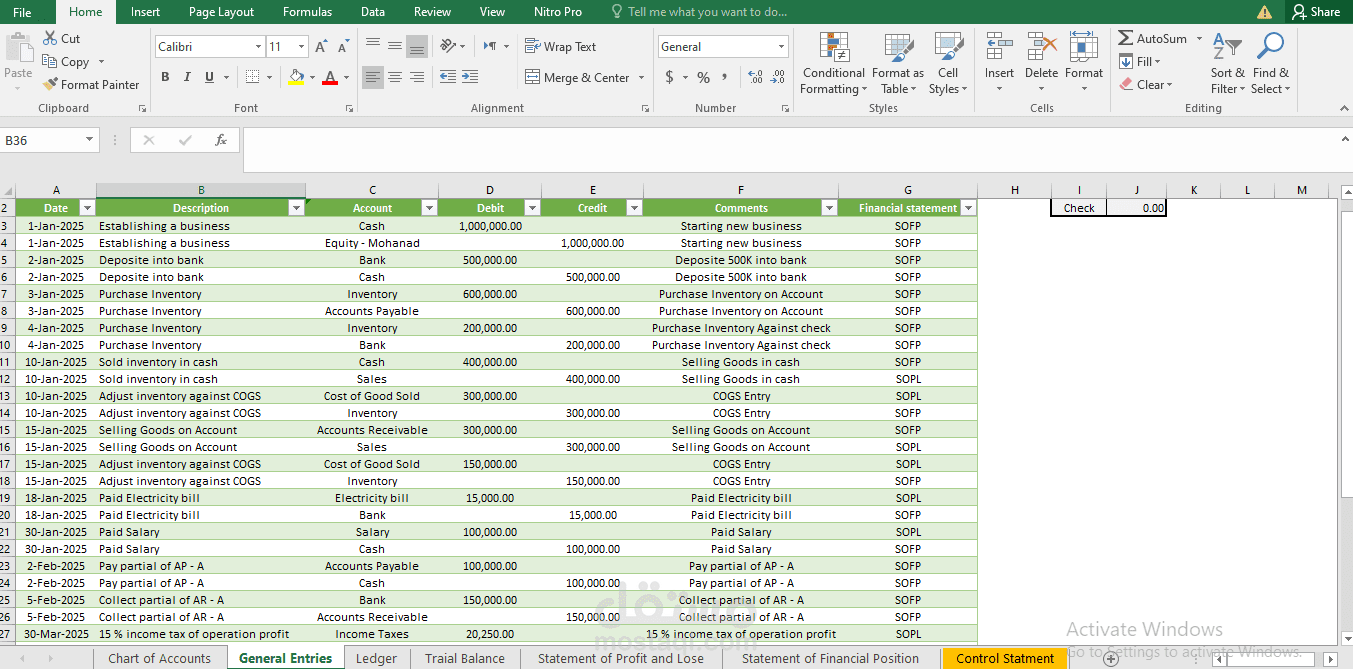Click the Format Painter brush icon

pyautogui.click(x=51, y=85)
